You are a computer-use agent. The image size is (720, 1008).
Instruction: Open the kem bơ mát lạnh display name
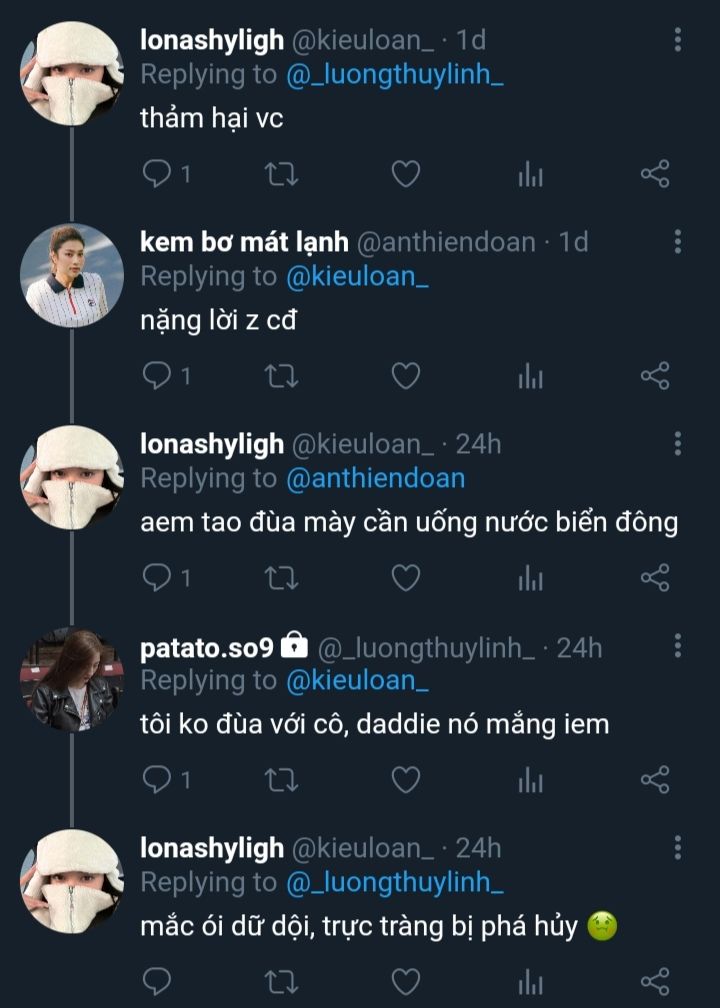coord(244,242)
